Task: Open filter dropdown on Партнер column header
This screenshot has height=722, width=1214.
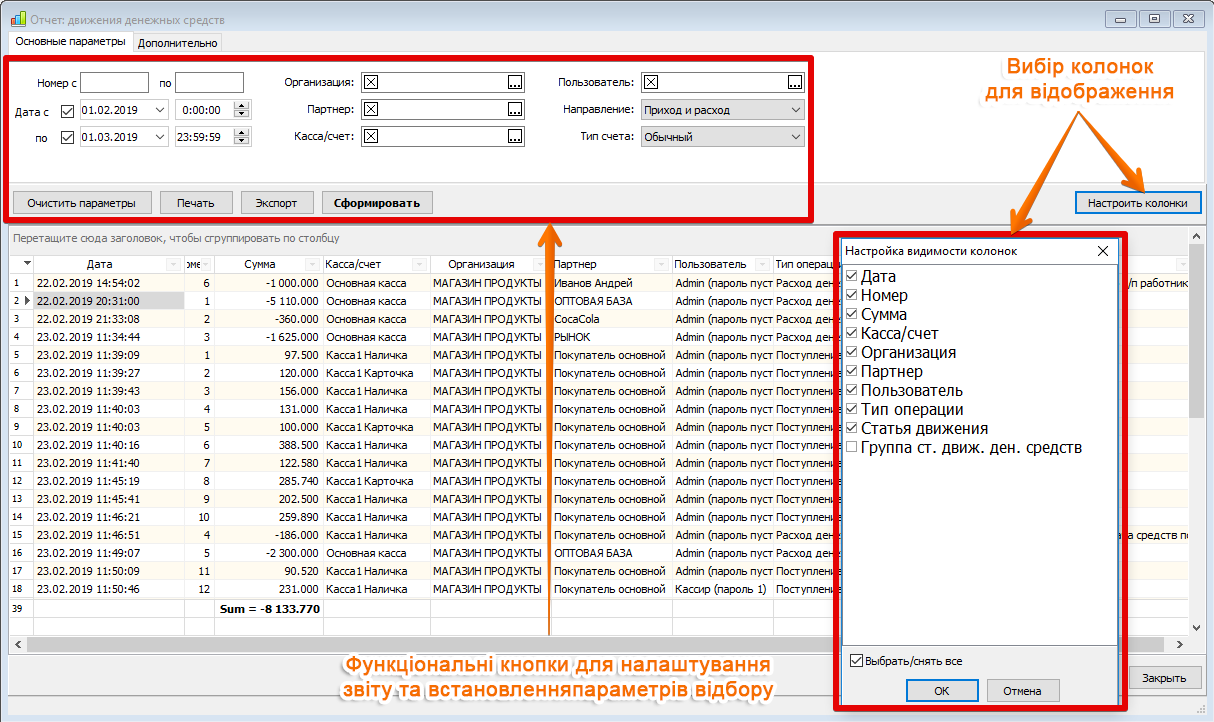Action: point(661,264)
